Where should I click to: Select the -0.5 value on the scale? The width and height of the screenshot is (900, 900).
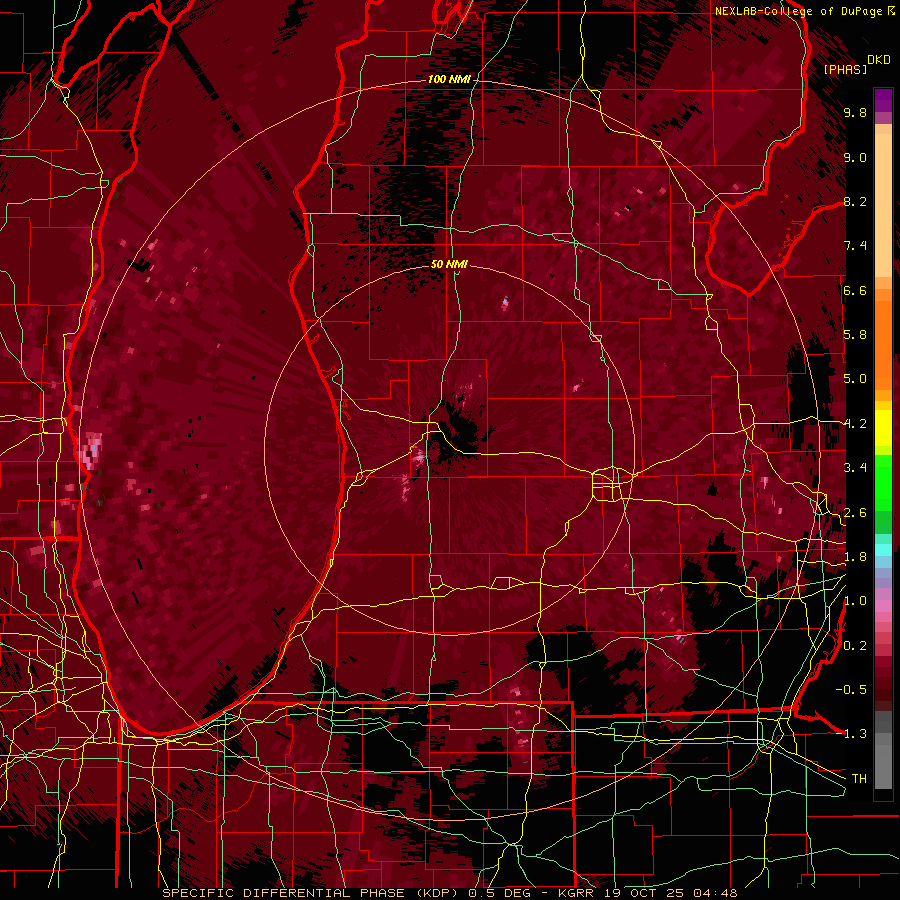[851, 690]
